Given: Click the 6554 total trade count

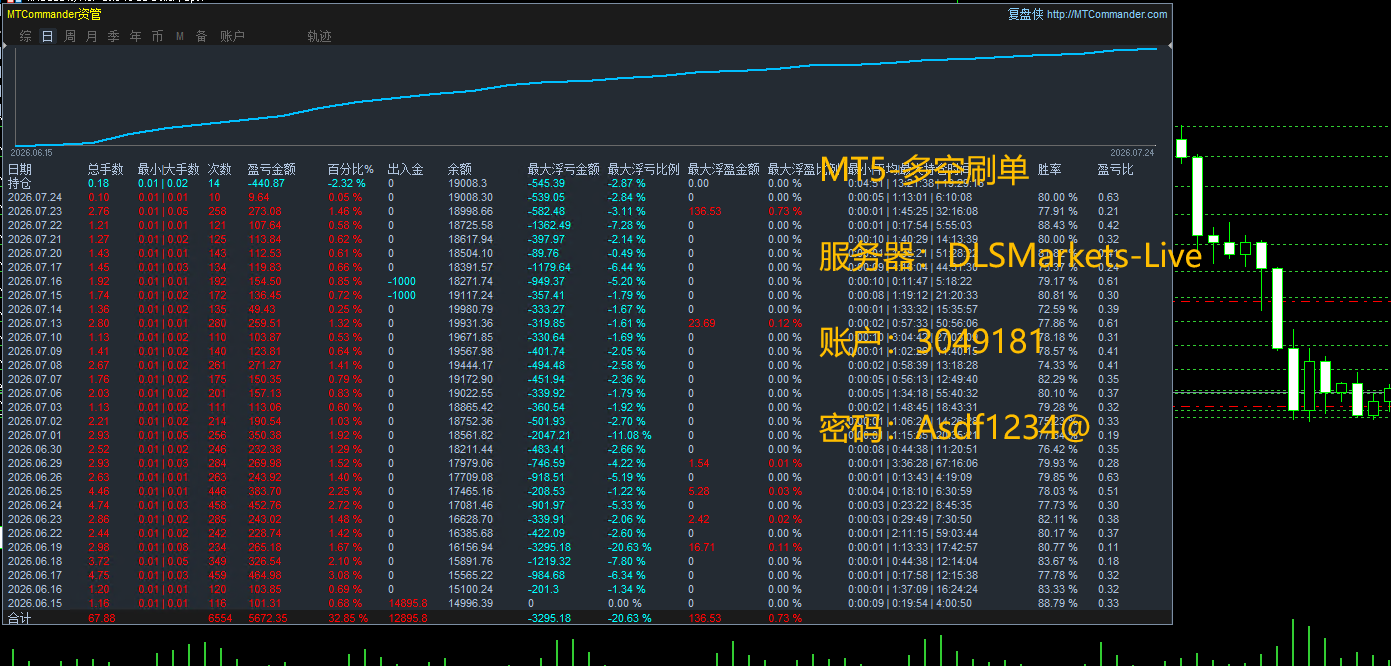Looking at the screenshot, I should [x=220, y=618].
